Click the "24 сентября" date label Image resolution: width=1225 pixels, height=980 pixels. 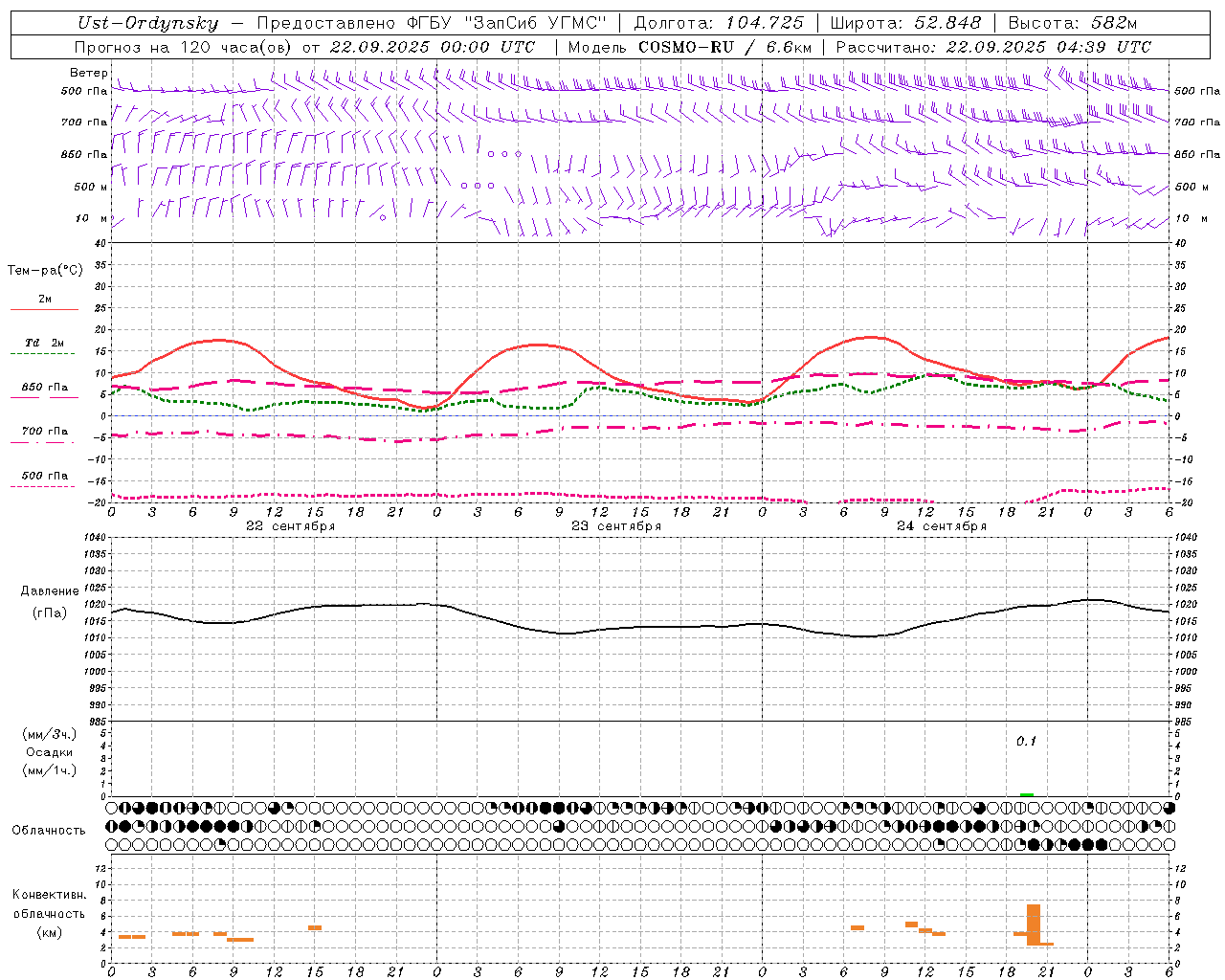tap(942, 526)
